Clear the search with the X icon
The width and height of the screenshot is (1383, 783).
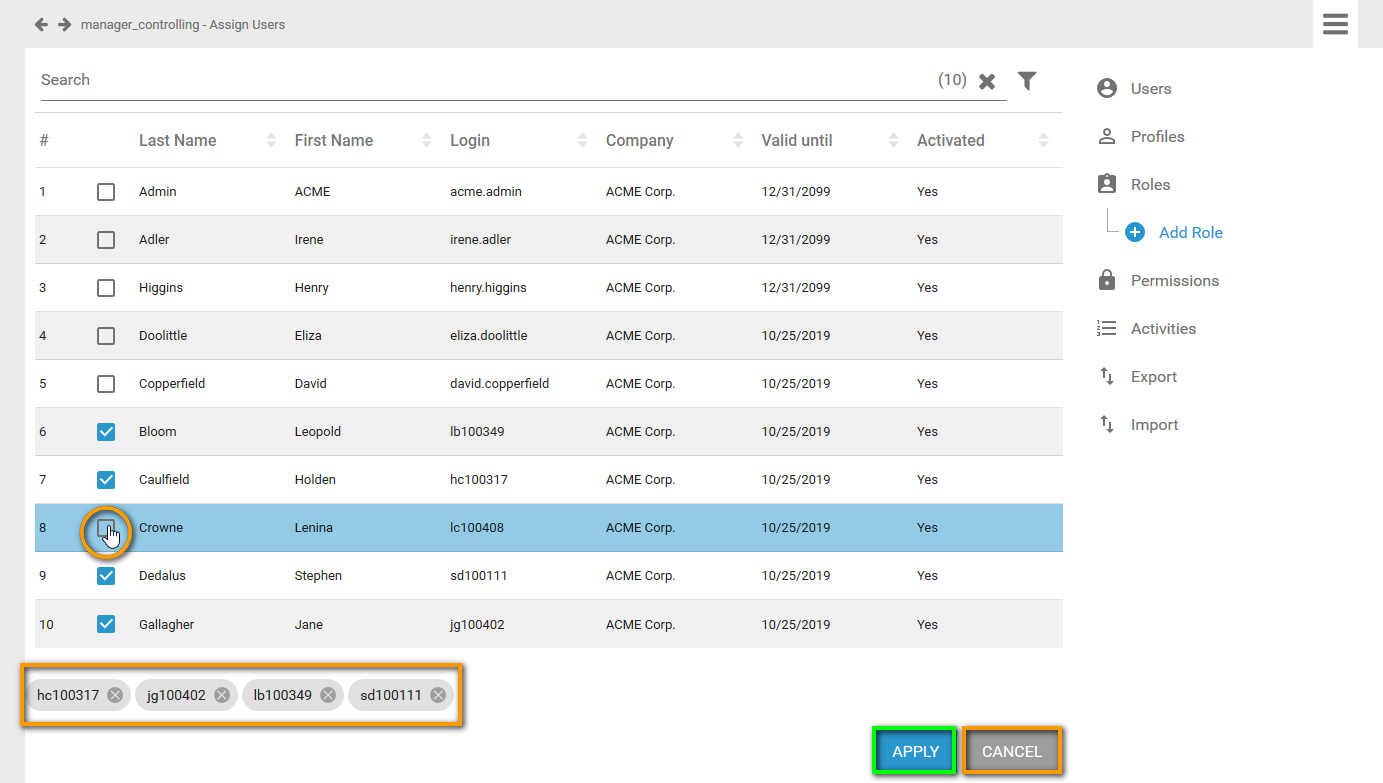pyautogui.click(x=987, y=82)
